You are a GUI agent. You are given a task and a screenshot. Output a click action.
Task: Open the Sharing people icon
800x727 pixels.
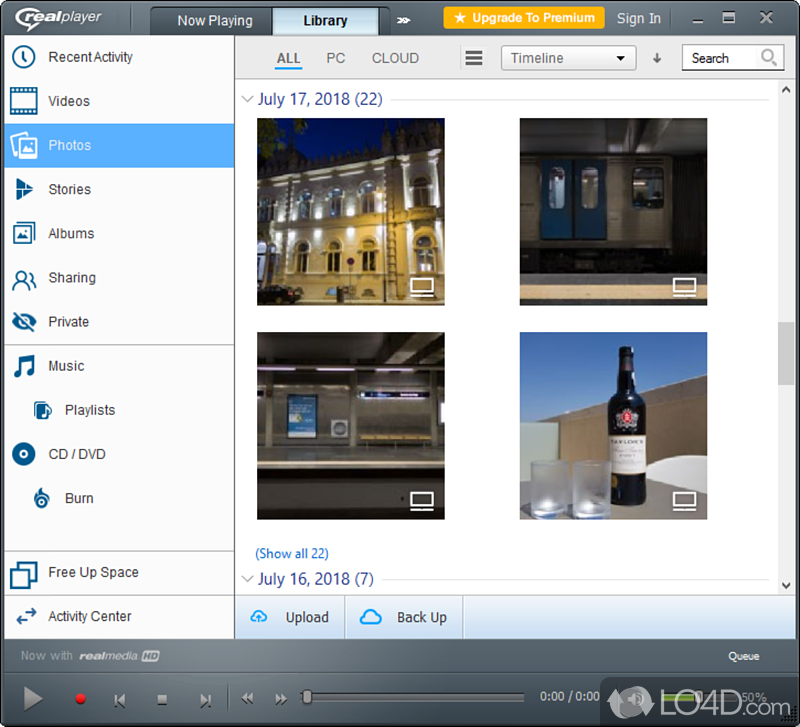[x=24, y=278]
